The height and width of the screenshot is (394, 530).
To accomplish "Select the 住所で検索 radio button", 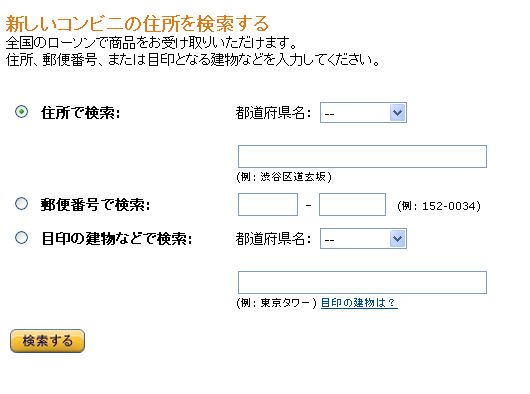I will 22,112.
